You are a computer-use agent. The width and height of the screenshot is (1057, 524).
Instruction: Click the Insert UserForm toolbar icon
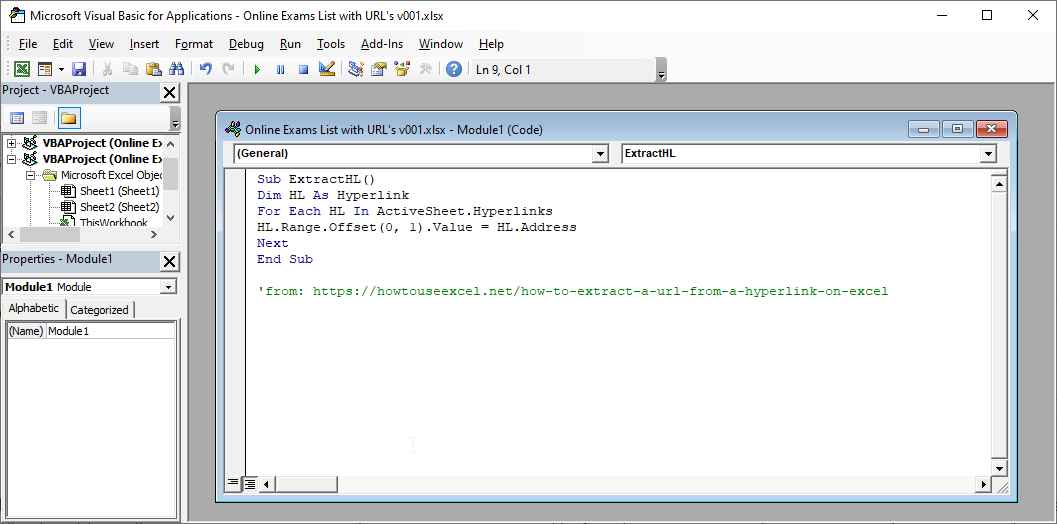[45, 69]
